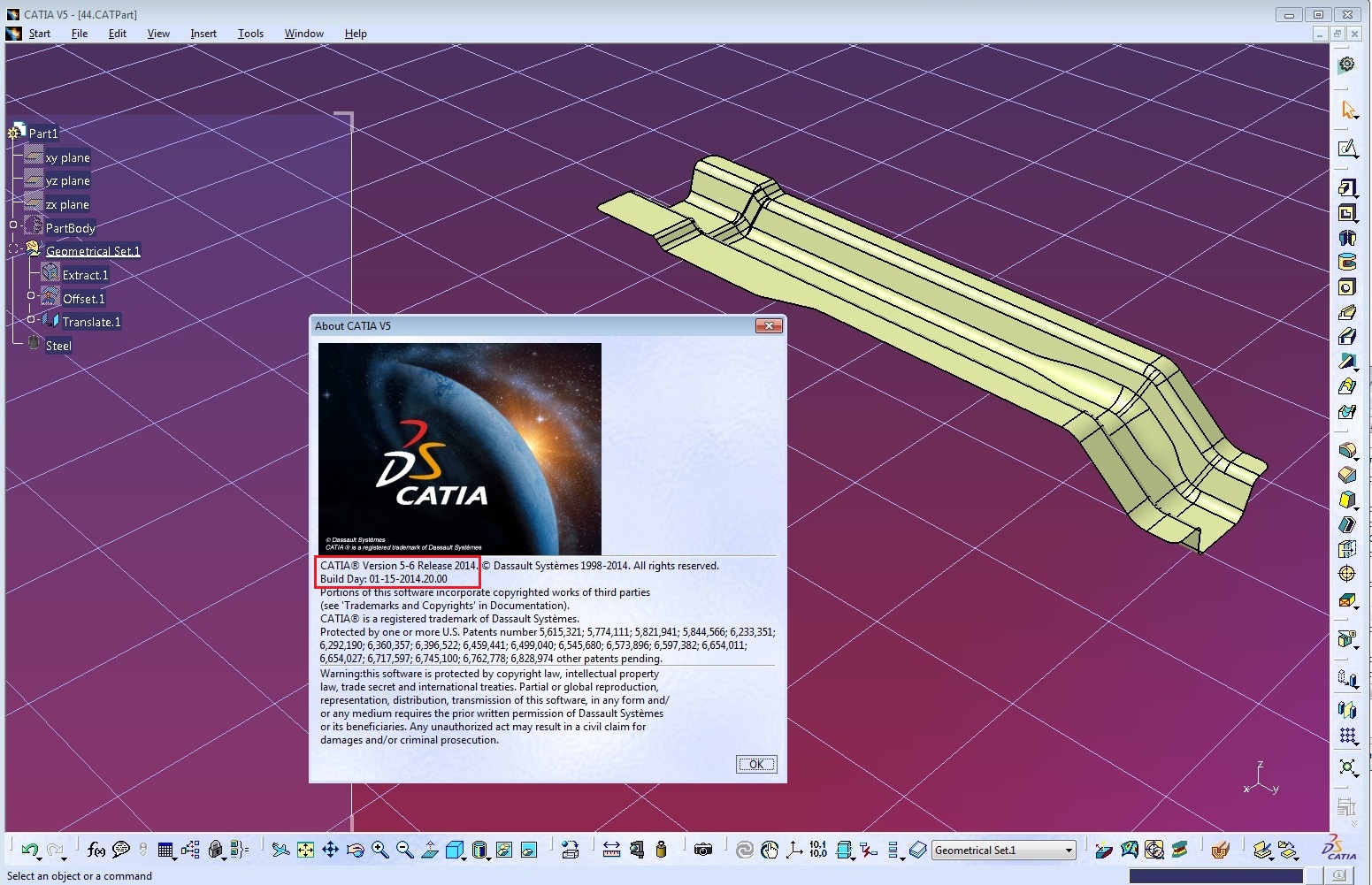Open the Formula f(x) tool
This screenshot has height=885, width=1372.
pyautogui.click(x=96, y=850)
